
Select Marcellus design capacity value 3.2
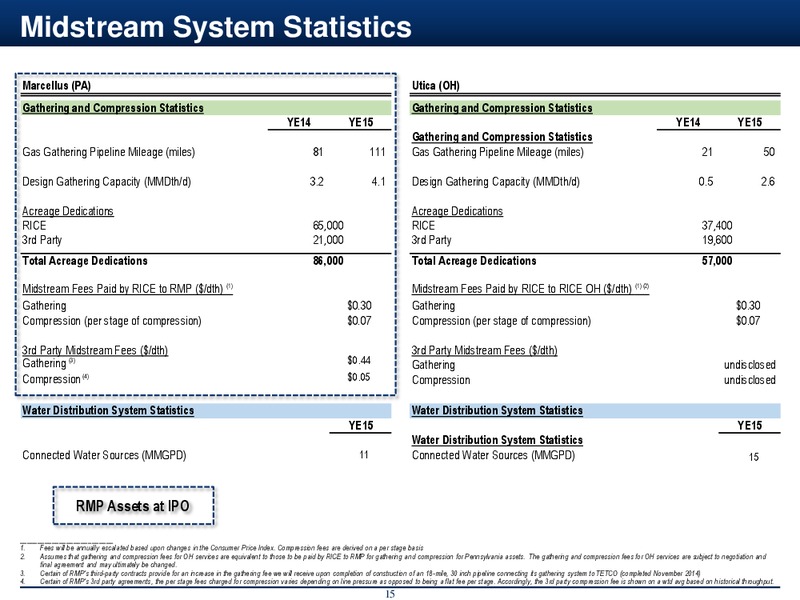coord(316,182)
